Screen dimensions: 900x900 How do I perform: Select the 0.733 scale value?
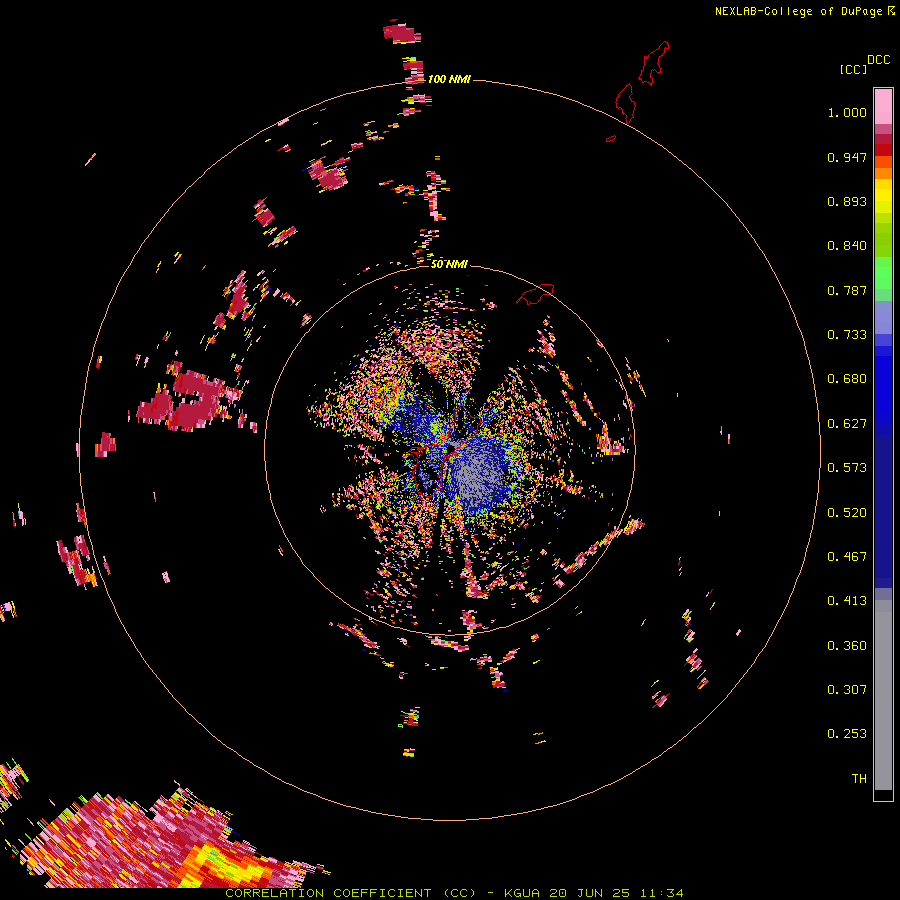click(847, 335)
